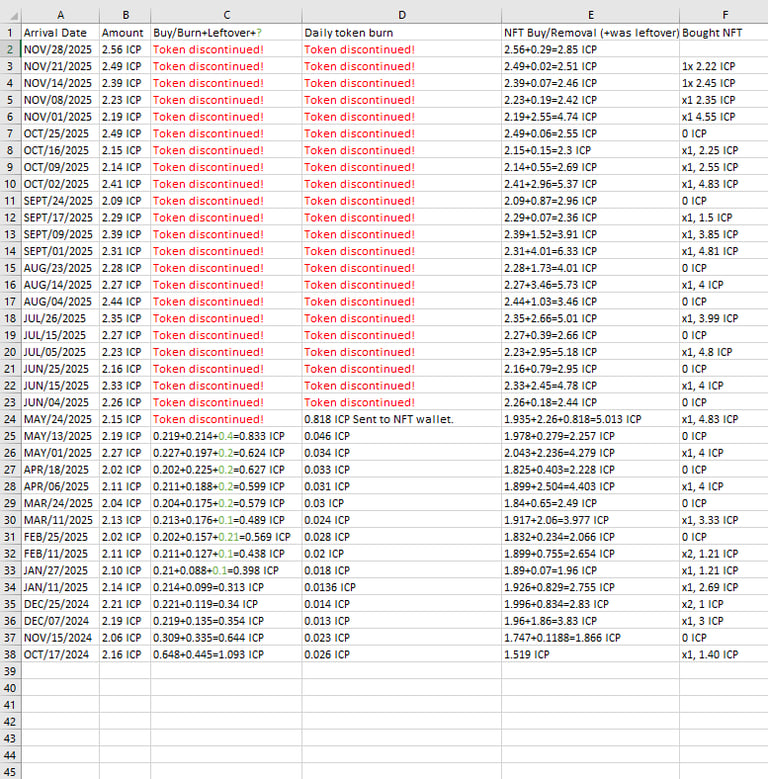Click the '1.935+2.26+0.818=5.013 ICP' cell
Image resolution: width=768 pixels, height=779 pixels.
[x=590, y=419]
